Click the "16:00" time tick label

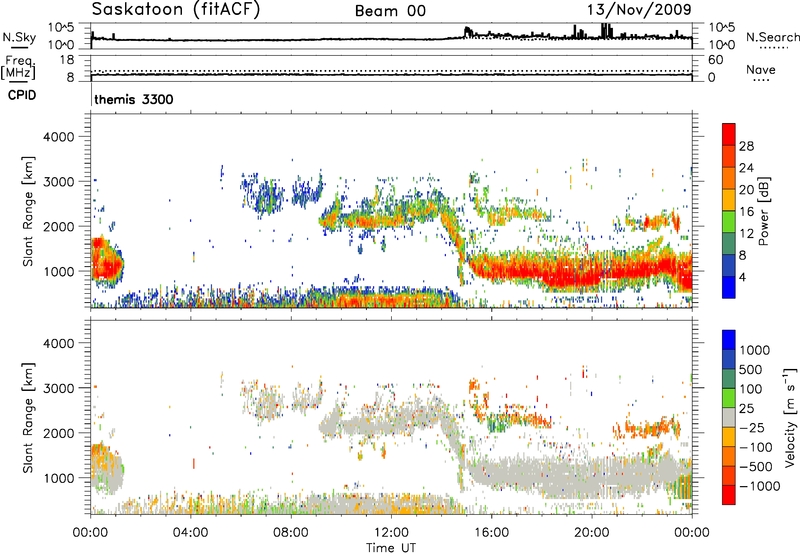491,533
